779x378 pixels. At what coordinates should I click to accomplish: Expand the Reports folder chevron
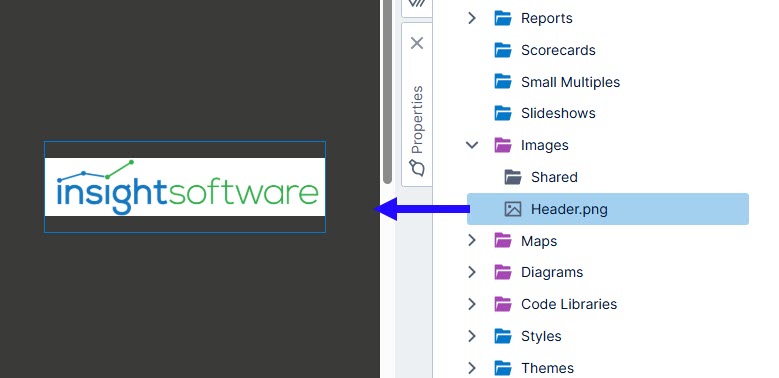pyautogui.click(x=472, y=18)
